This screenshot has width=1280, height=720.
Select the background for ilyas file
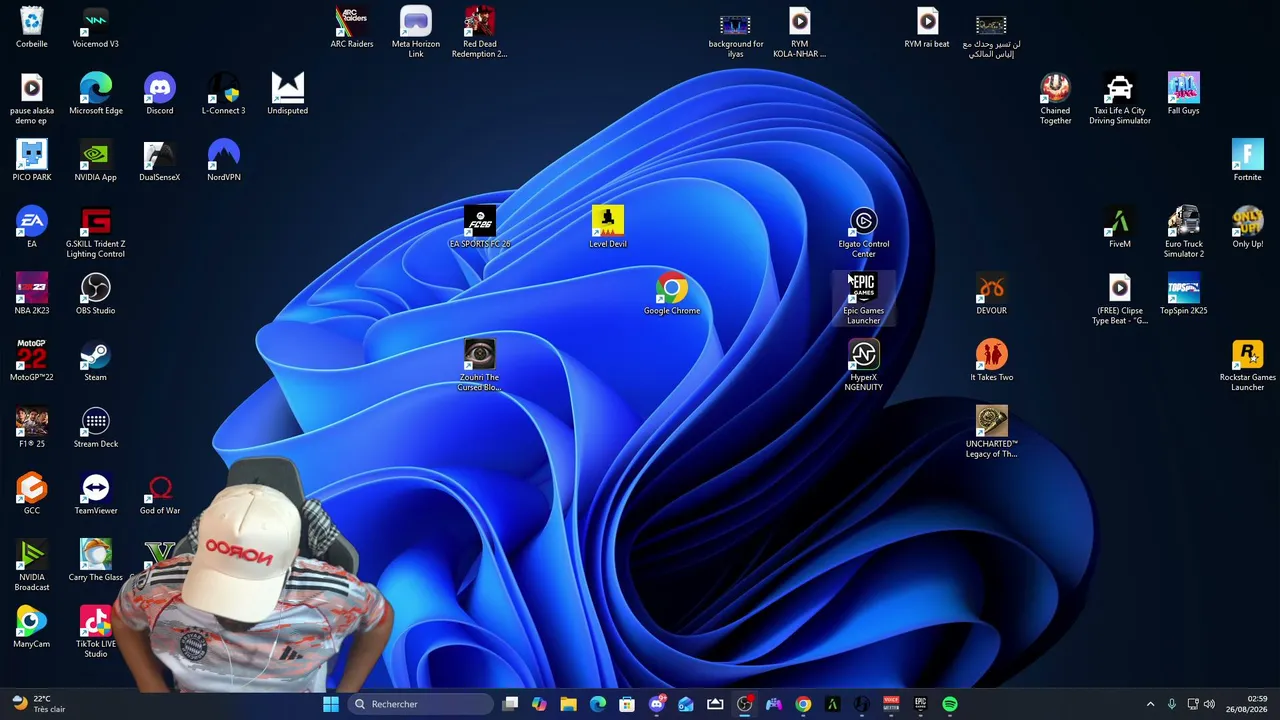[736, 33]
